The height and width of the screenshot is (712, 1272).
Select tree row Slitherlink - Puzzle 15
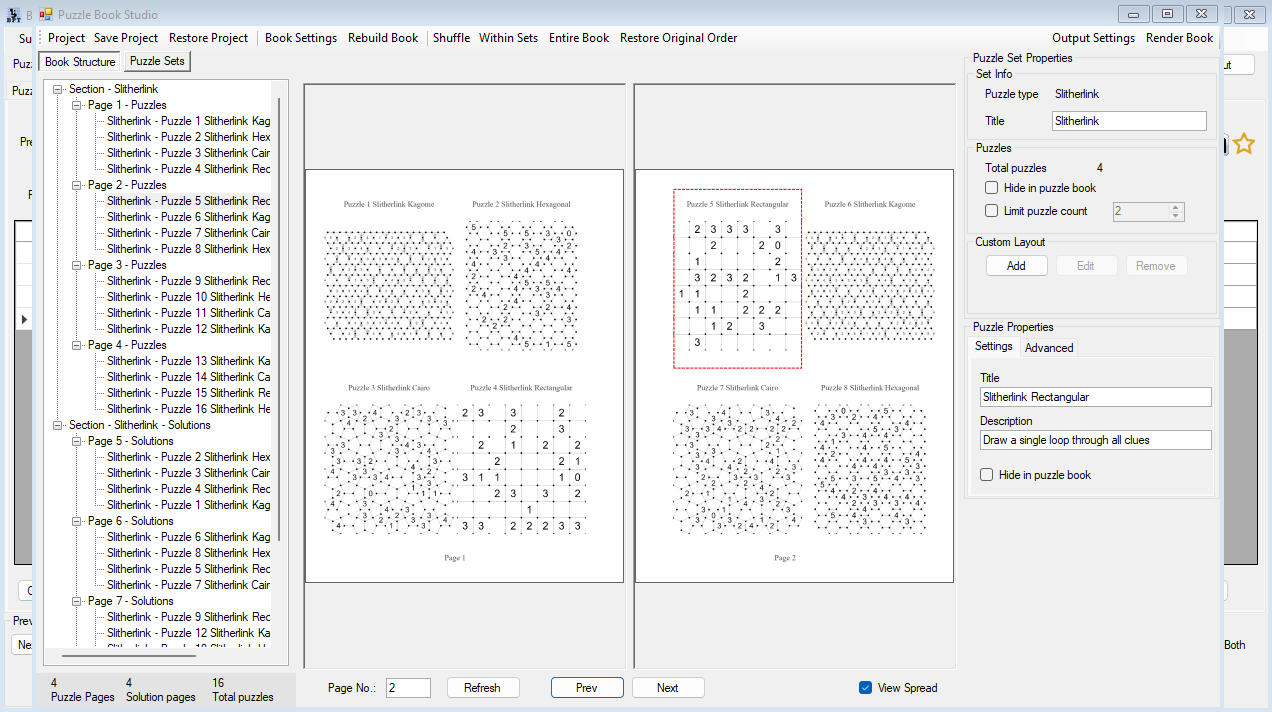188,393
